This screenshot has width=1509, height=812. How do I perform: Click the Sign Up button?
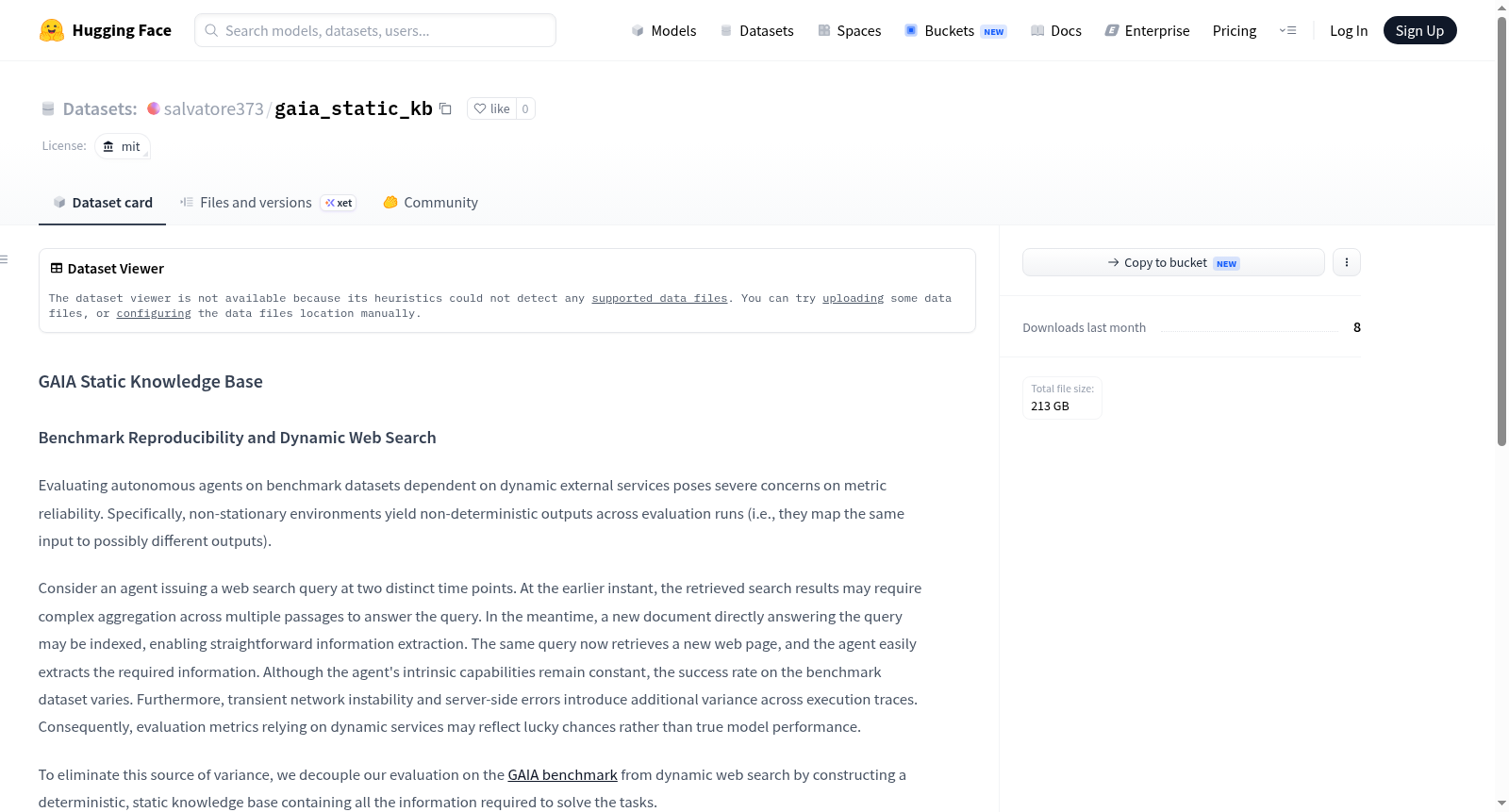tap(1419, 30)
